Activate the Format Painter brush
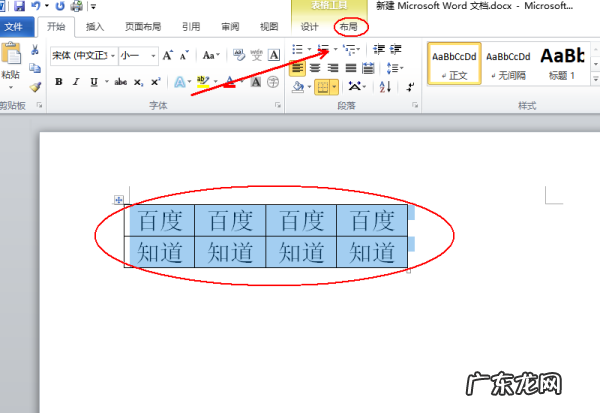Viewport: 600px width, 413px height. pyautogui.click(x=35, y=87)
